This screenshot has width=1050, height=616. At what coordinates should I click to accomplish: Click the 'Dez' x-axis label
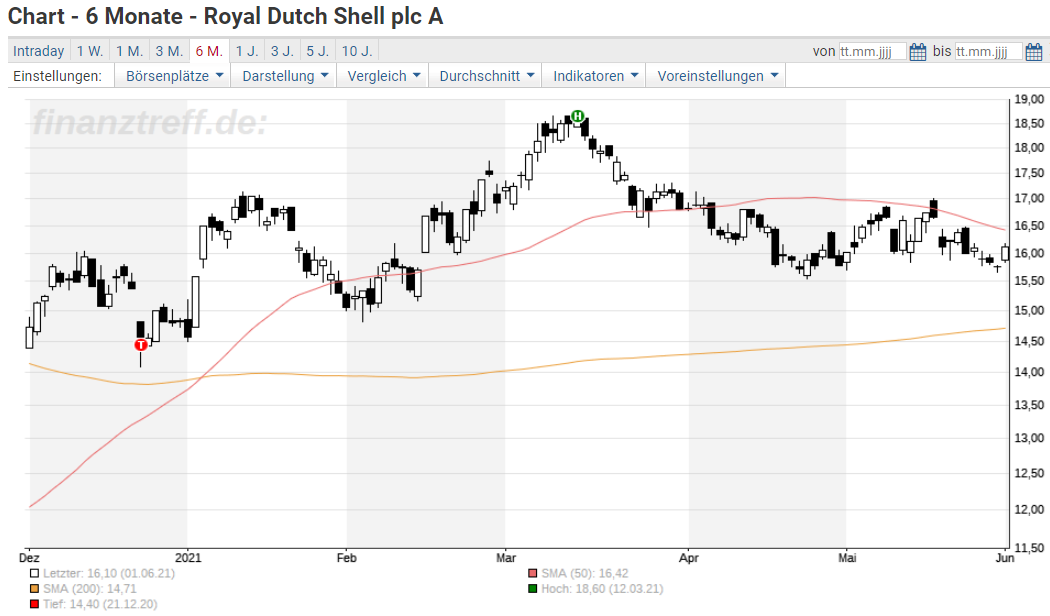pos(29,558)
